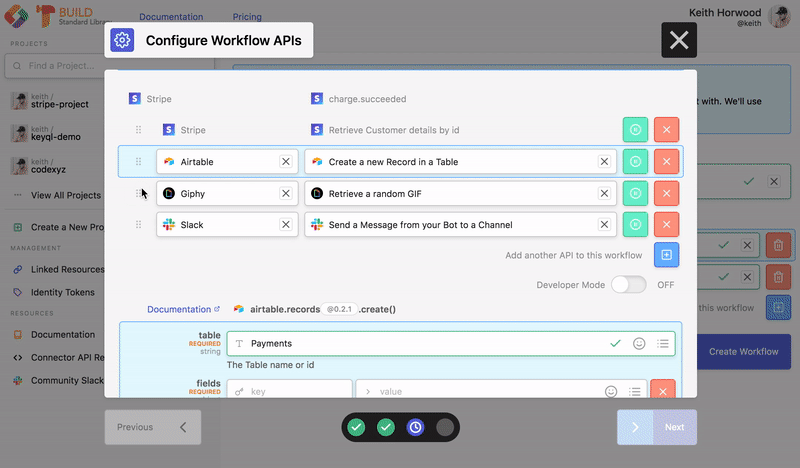Open View All Projects
This screenshot has height=468, width=800.
[57, 195]
